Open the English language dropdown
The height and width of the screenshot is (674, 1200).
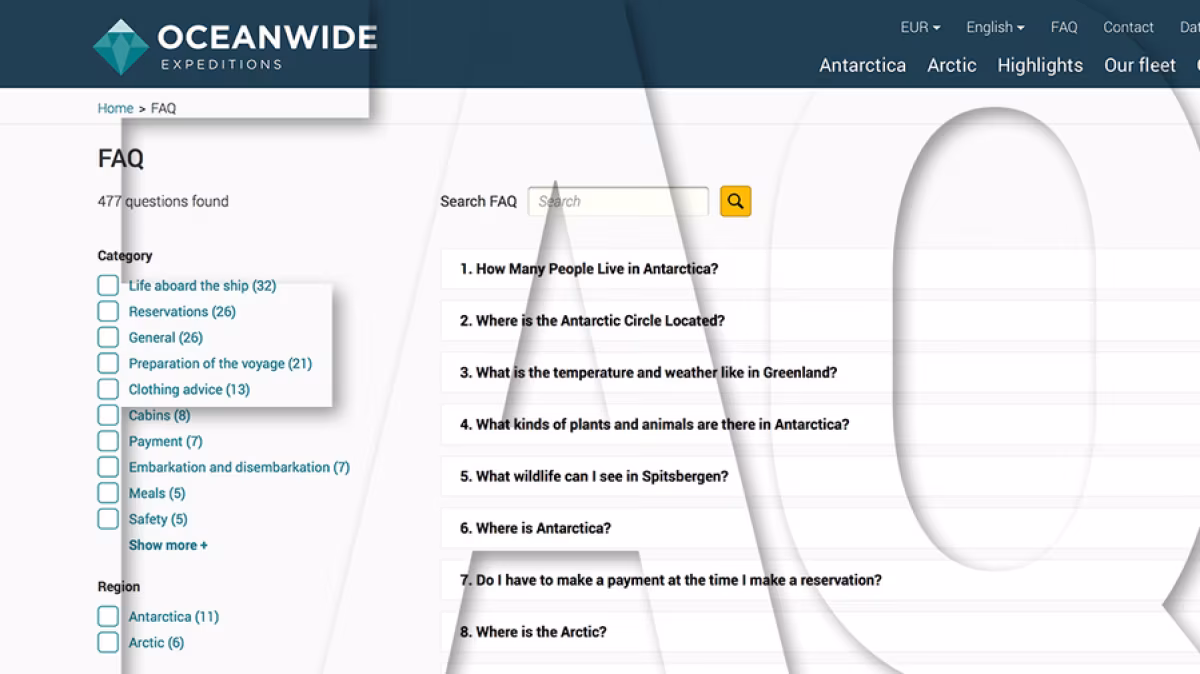click(x=994, y=28)
